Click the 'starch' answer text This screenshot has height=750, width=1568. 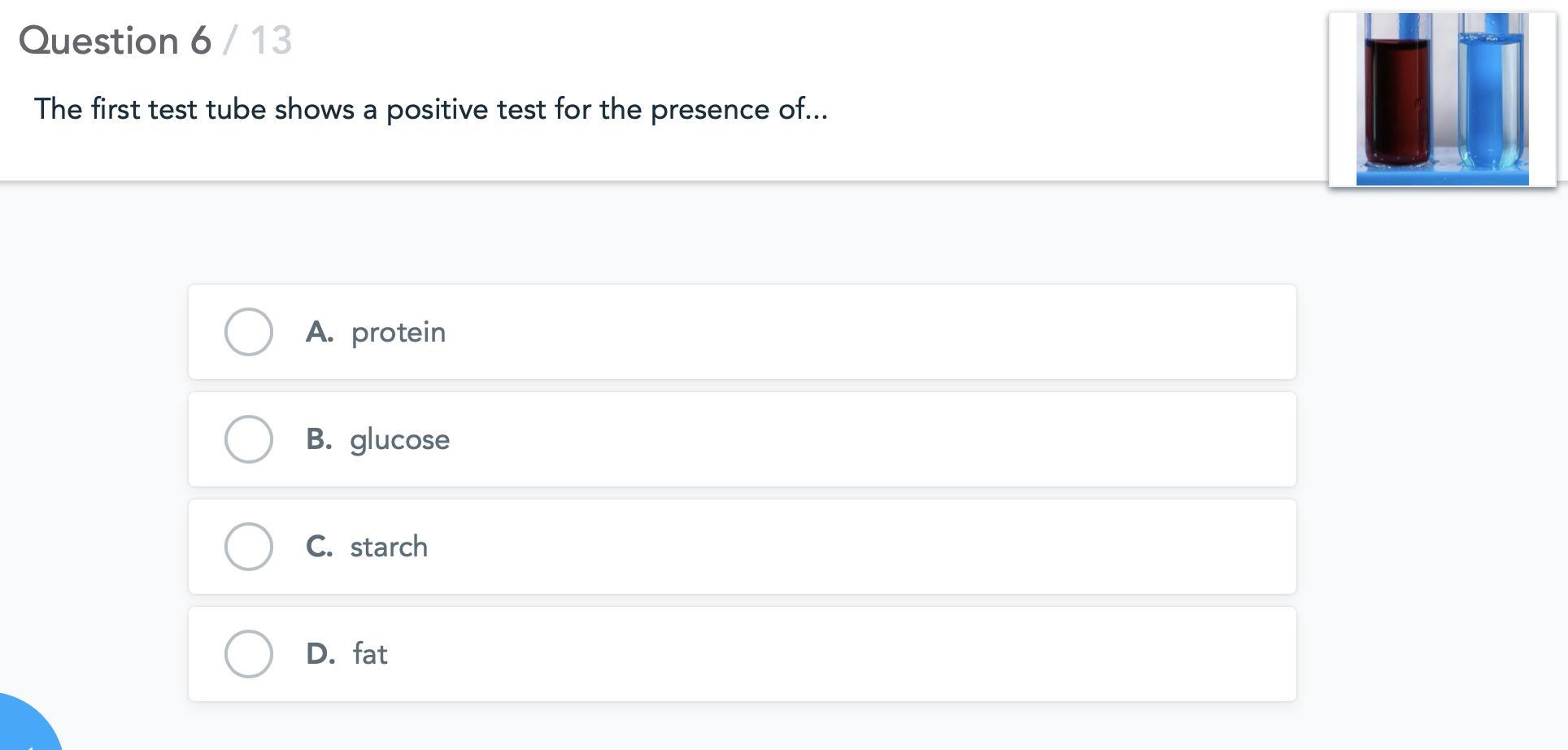pos(389,547)
